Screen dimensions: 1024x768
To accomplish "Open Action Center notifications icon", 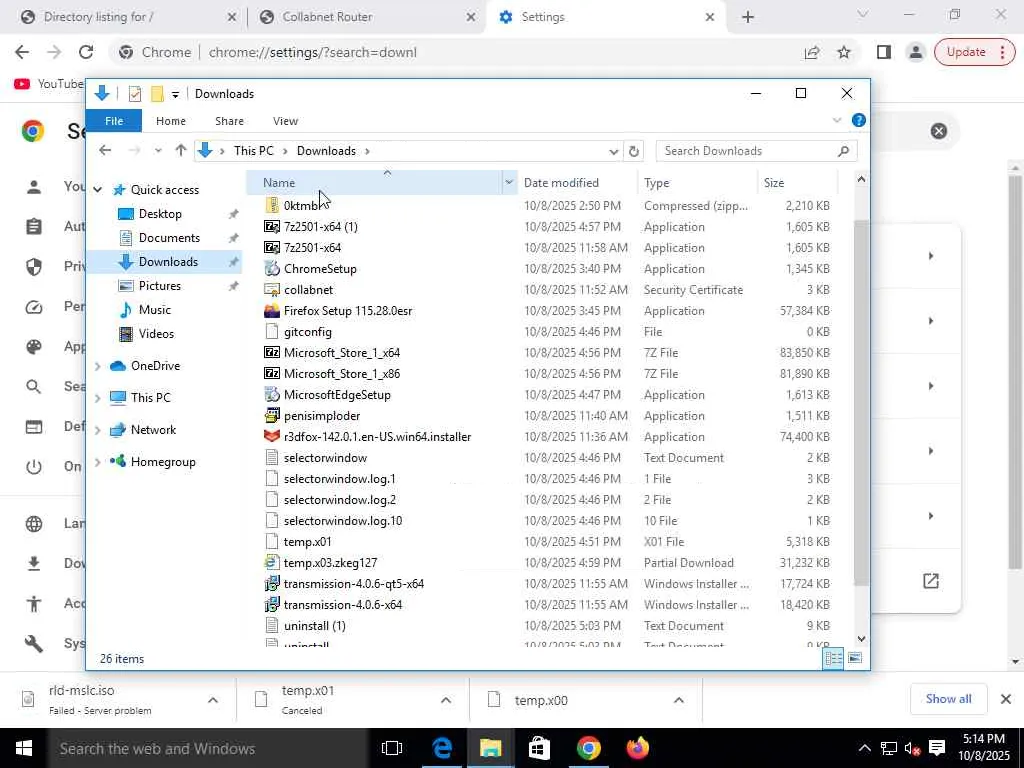I will click(937, 748).
